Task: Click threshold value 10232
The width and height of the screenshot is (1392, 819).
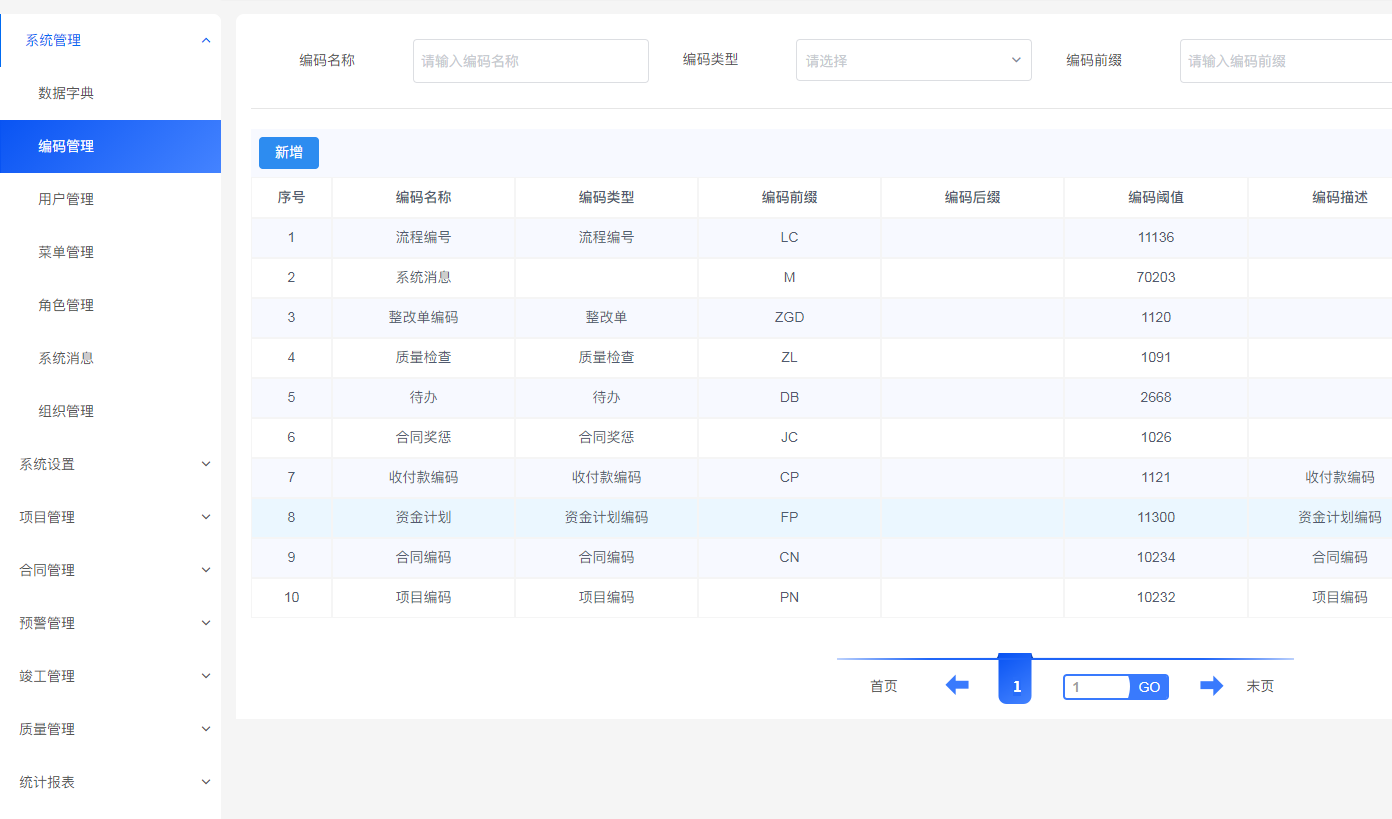Action: [x=1156, y=597]
